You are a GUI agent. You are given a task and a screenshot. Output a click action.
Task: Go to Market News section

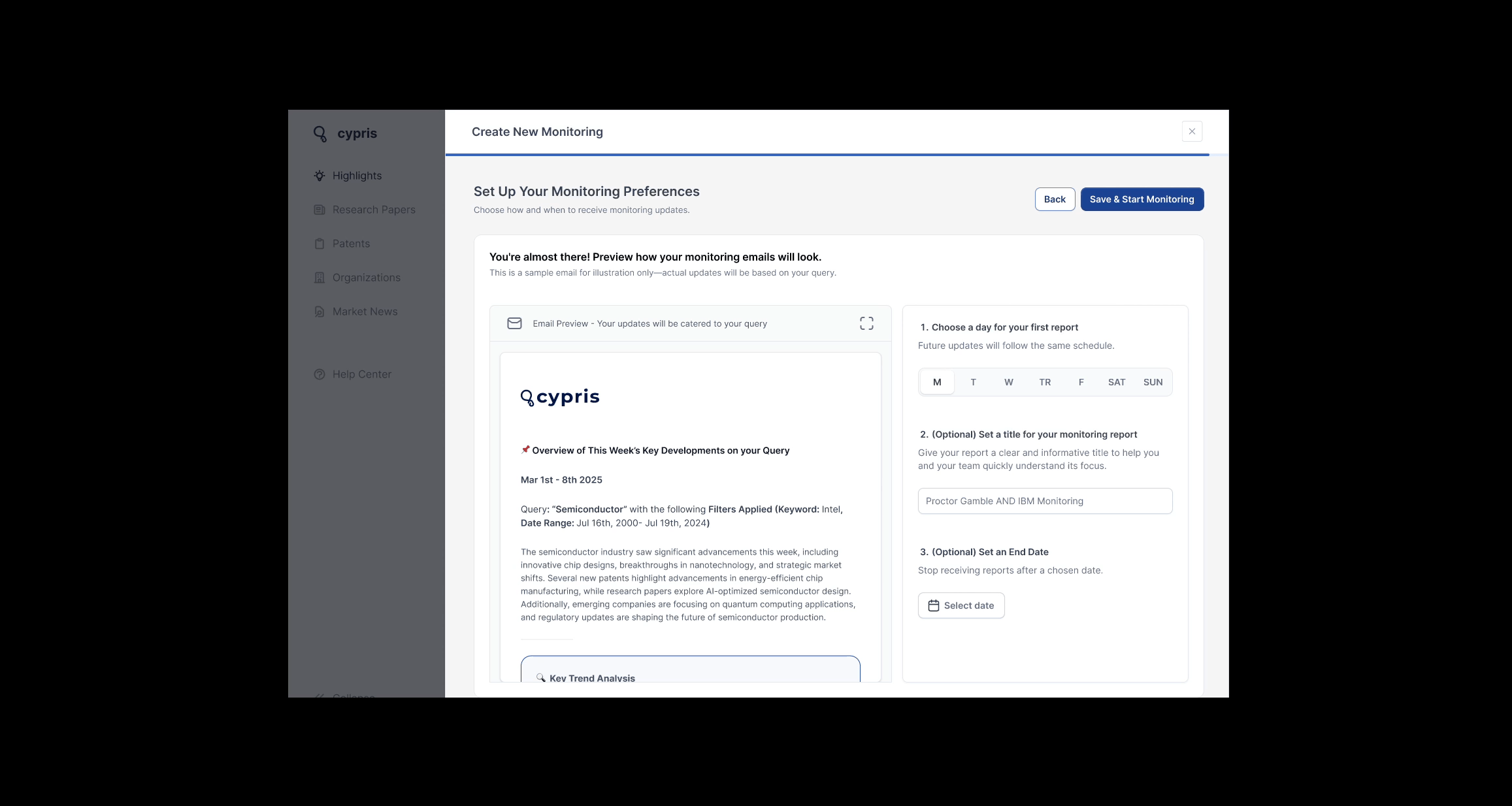(x=365, y=312)
